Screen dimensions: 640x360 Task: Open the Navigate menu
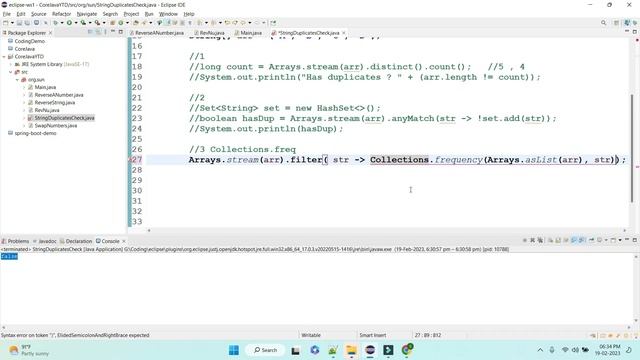(x=87, y=14)
